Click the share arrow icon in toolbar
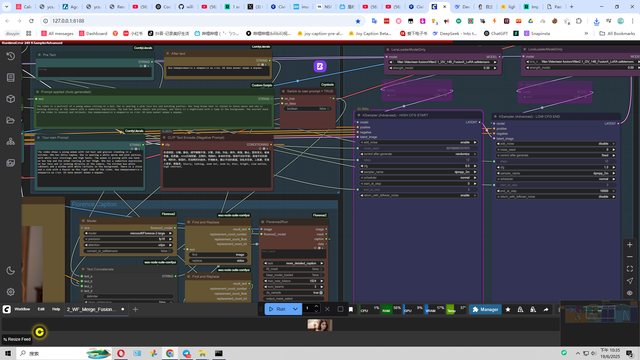640x360 pixels. pyautogui.click(x=546, y=309)
